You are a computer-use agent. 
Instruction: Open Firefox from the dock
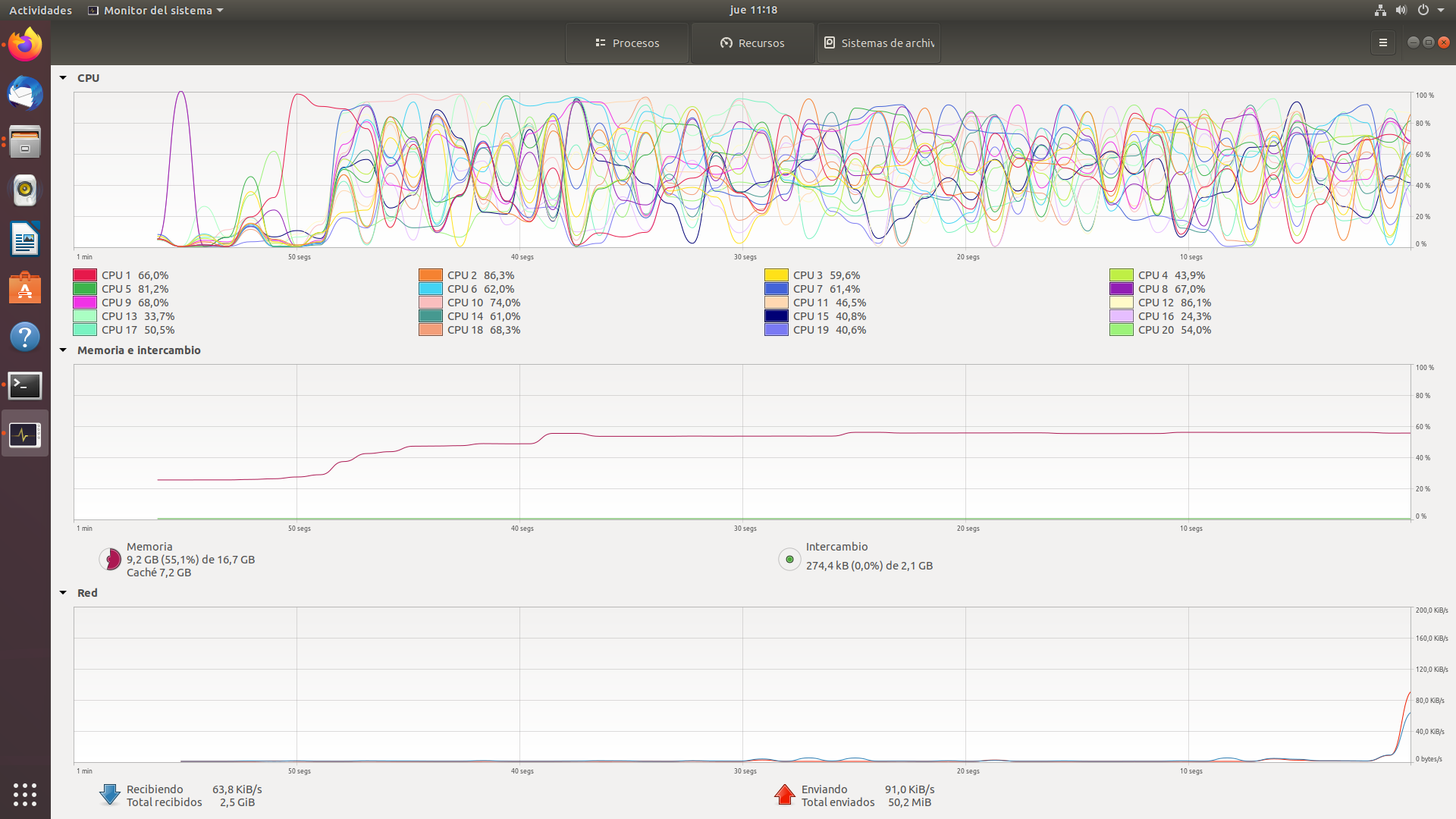point(25,45)
